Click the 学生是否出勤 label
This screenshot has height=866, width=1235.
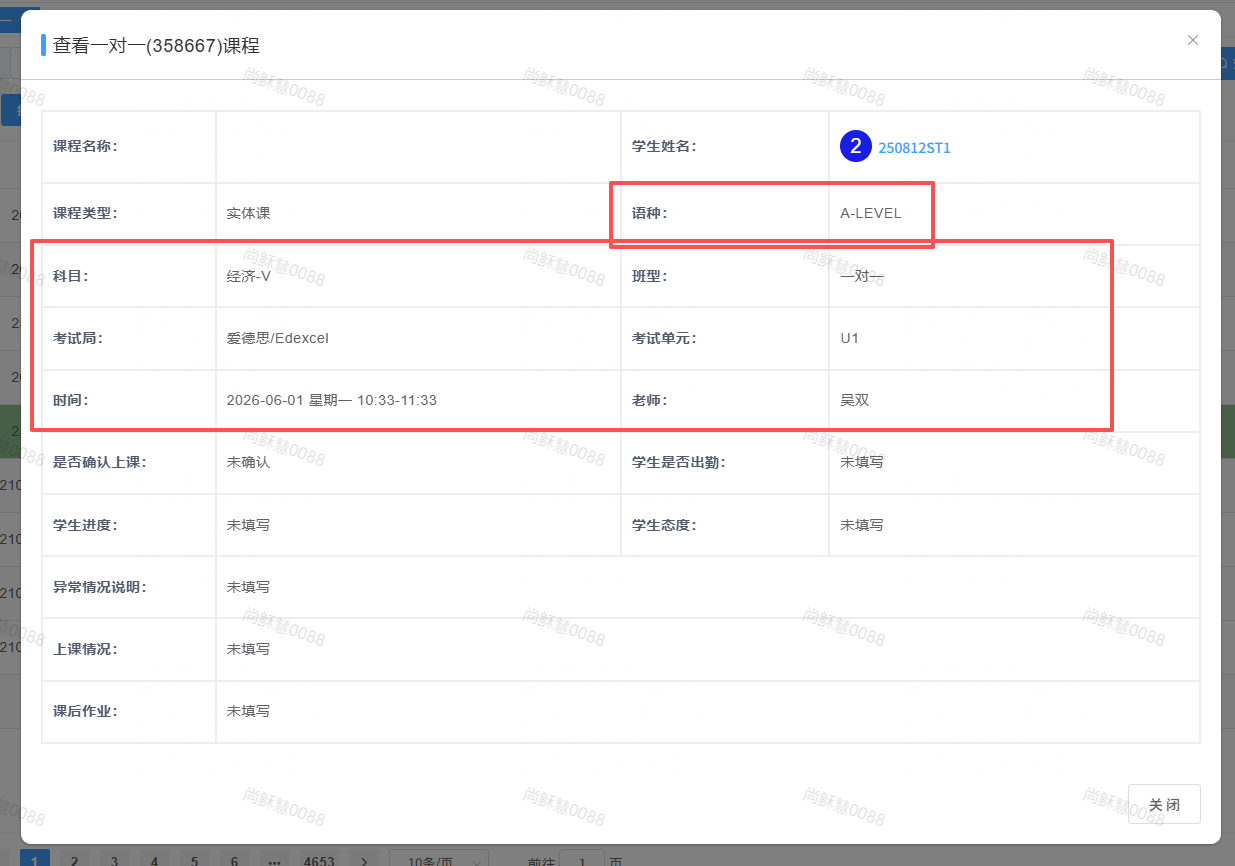click(x=678, y=462)
